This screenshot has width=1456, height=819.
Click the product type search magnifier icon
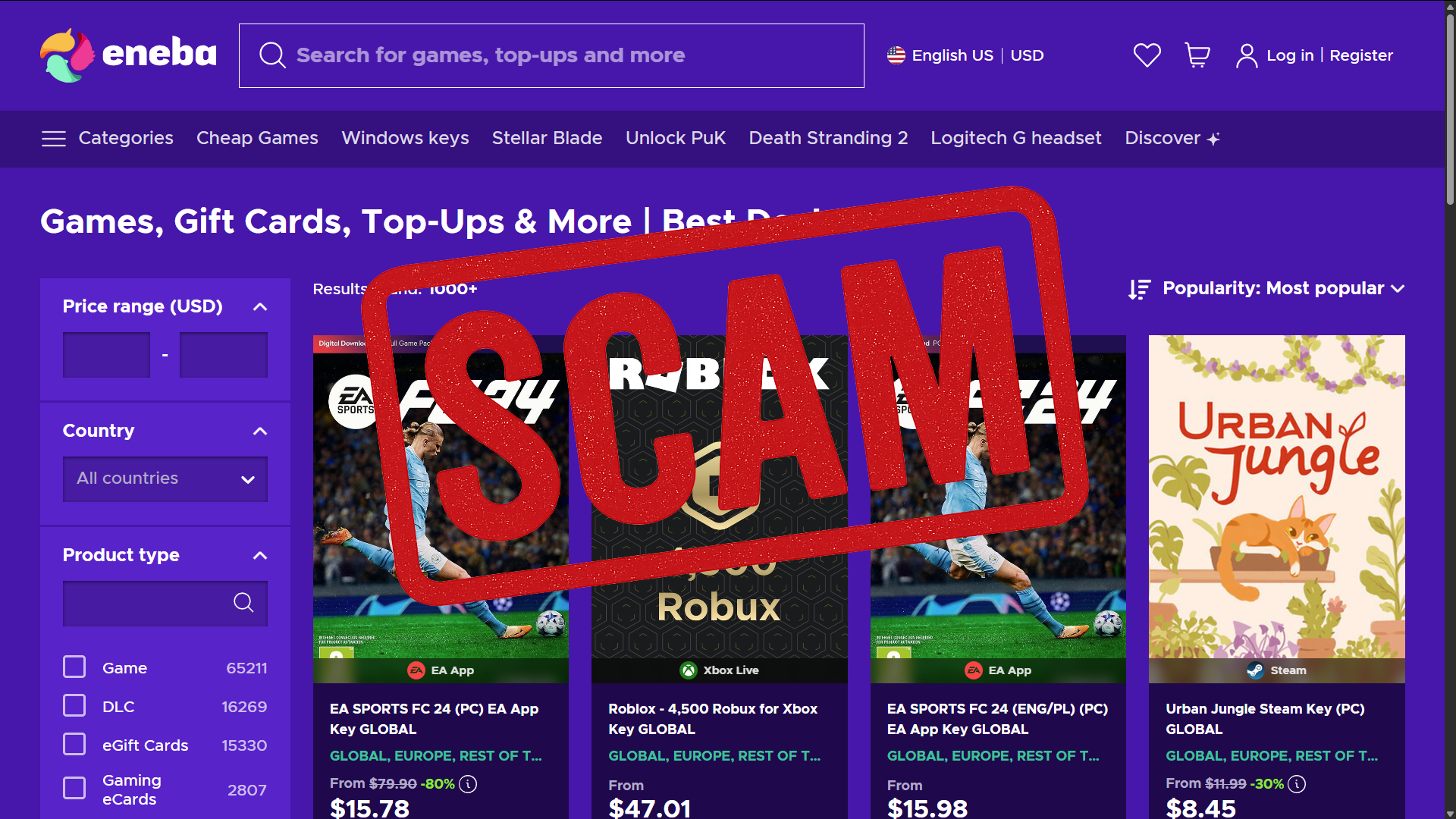(x=243, y=603)
